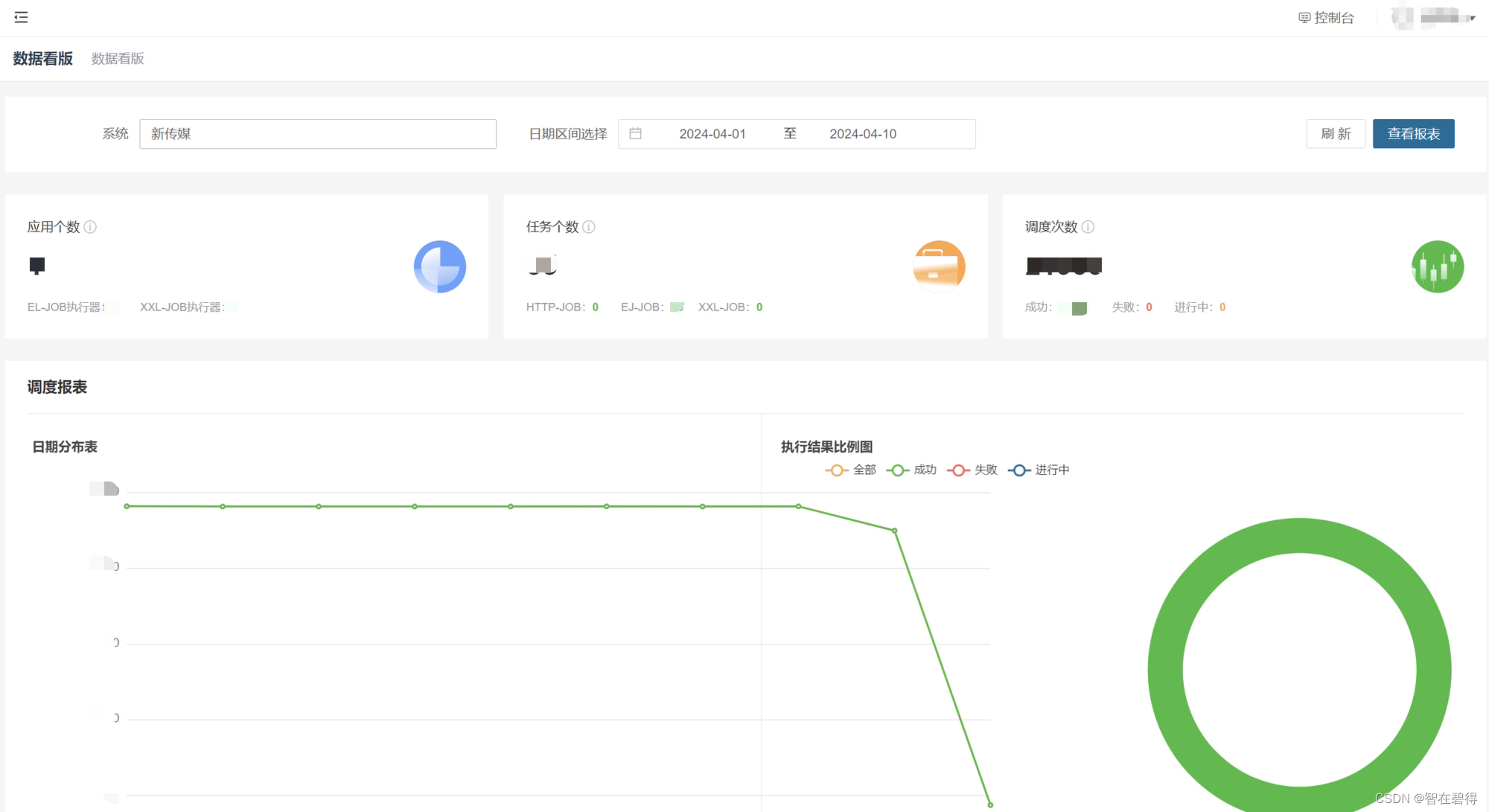The height and width of the screenshot is (812, 1489).
Task: Toggle 失败 legend series
Action: click(972, 470)
